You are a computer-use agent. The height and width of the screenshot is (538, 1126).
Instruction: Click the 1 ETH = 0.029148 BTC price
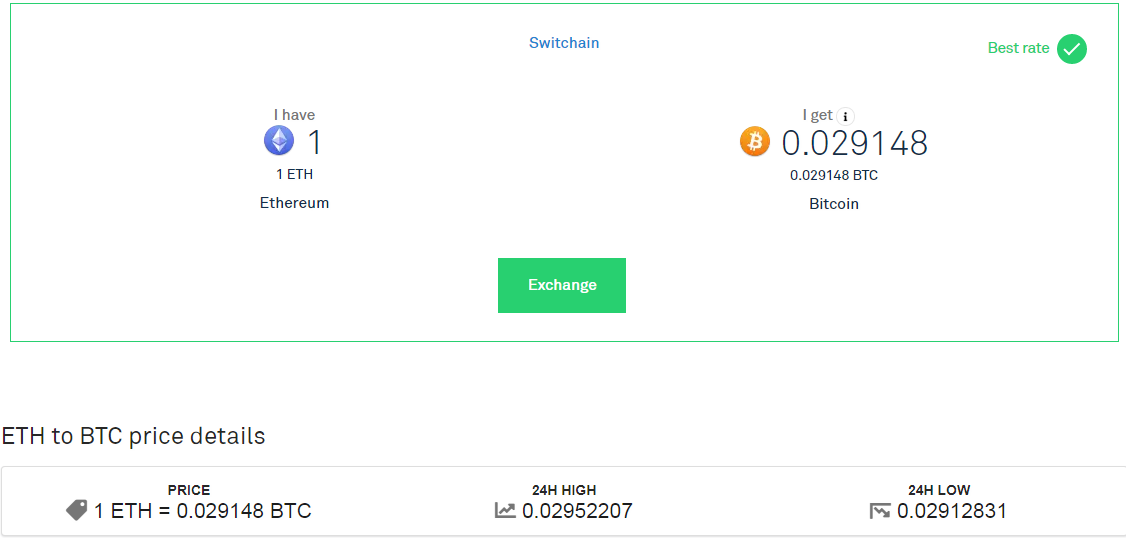pyautogui.click(x=203, y=511)
